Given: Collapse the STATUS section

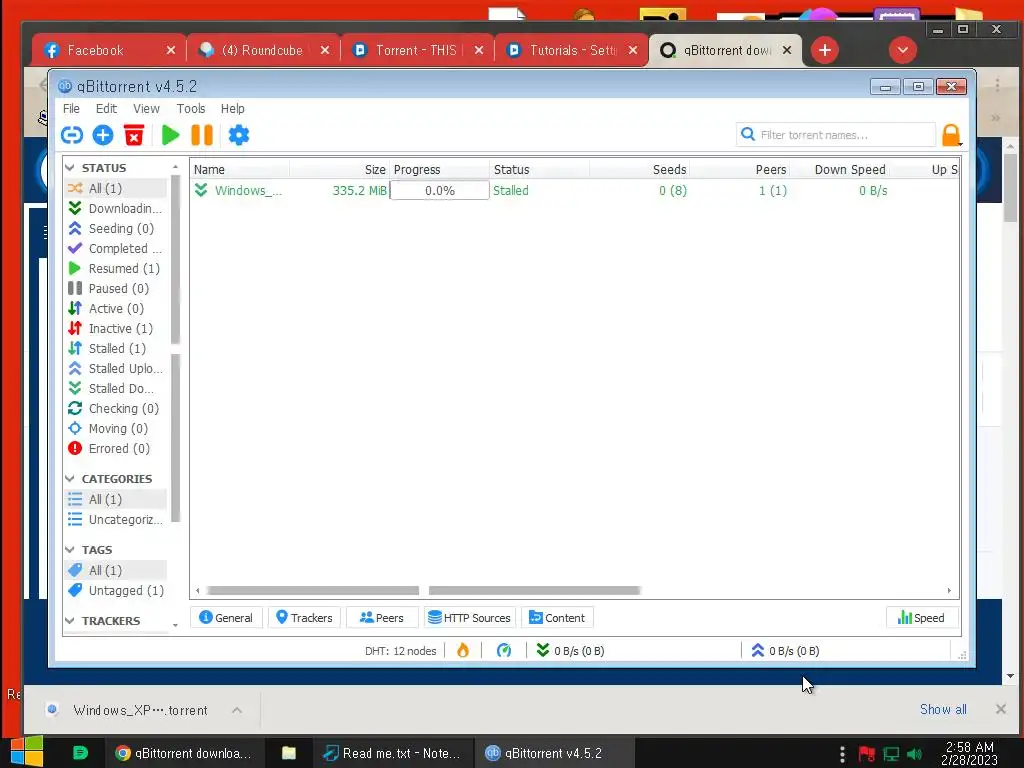Looking at the screenshot, I should point(70,168).
